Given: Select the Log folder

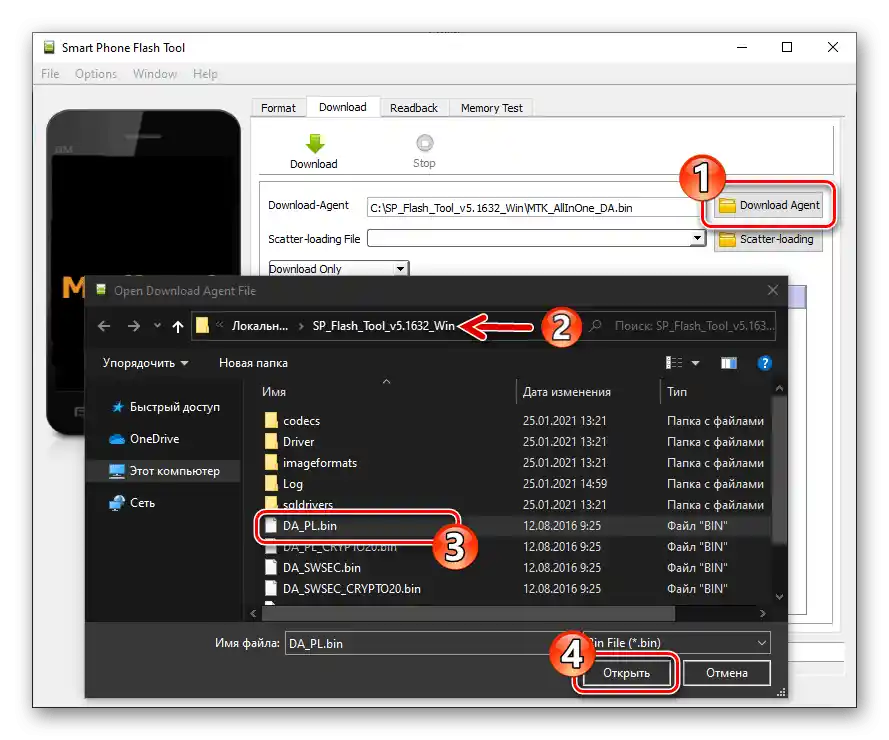Looking at the screenshot, I should pos(293,484).
